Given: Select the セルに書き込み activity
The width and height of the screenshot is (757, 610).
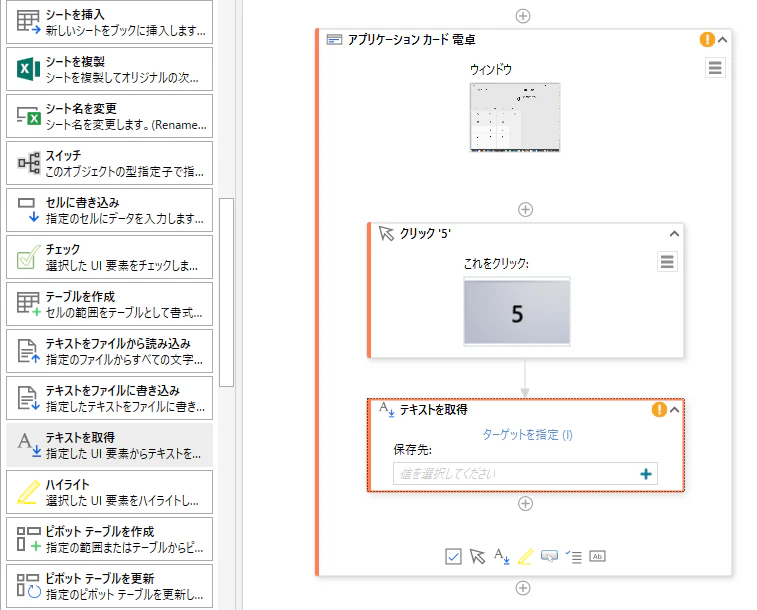Looking at the screenshot, I should 109,210.
